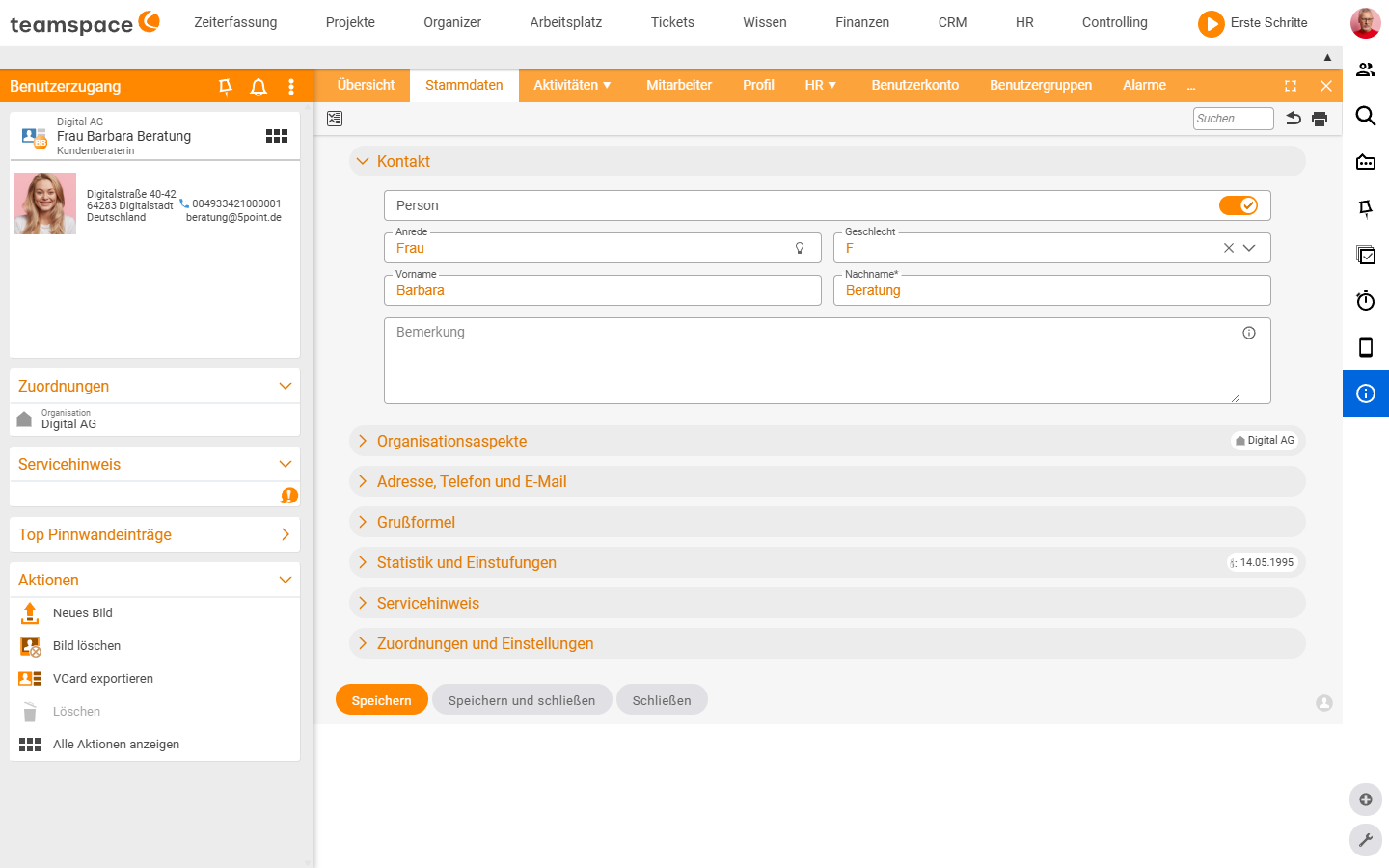
Task: Open the Finanzen menu
Action: click(862, 22)
